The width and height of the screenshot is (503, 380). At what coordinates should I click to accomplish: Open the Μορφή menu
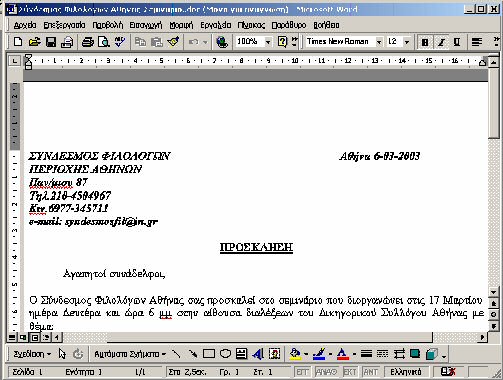coord(181,25)
